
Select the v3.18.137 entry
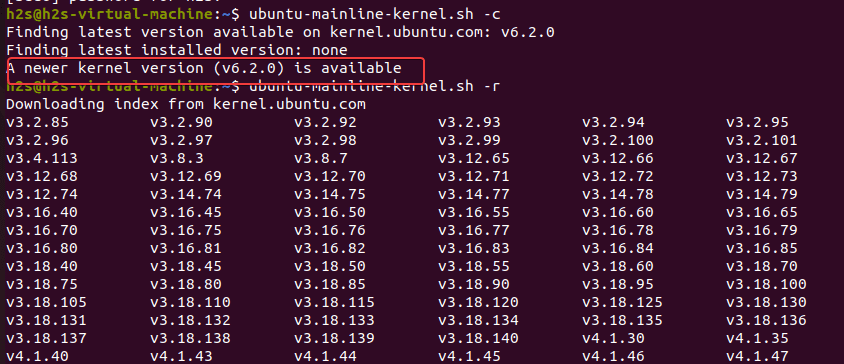click(46, 339)
